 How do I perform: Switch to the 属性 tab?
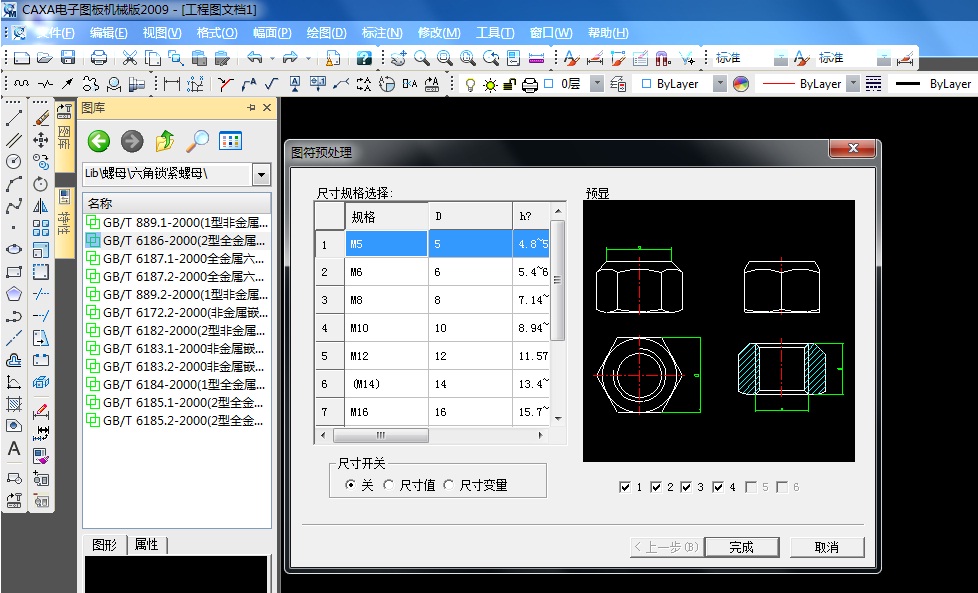coord(147,544)
